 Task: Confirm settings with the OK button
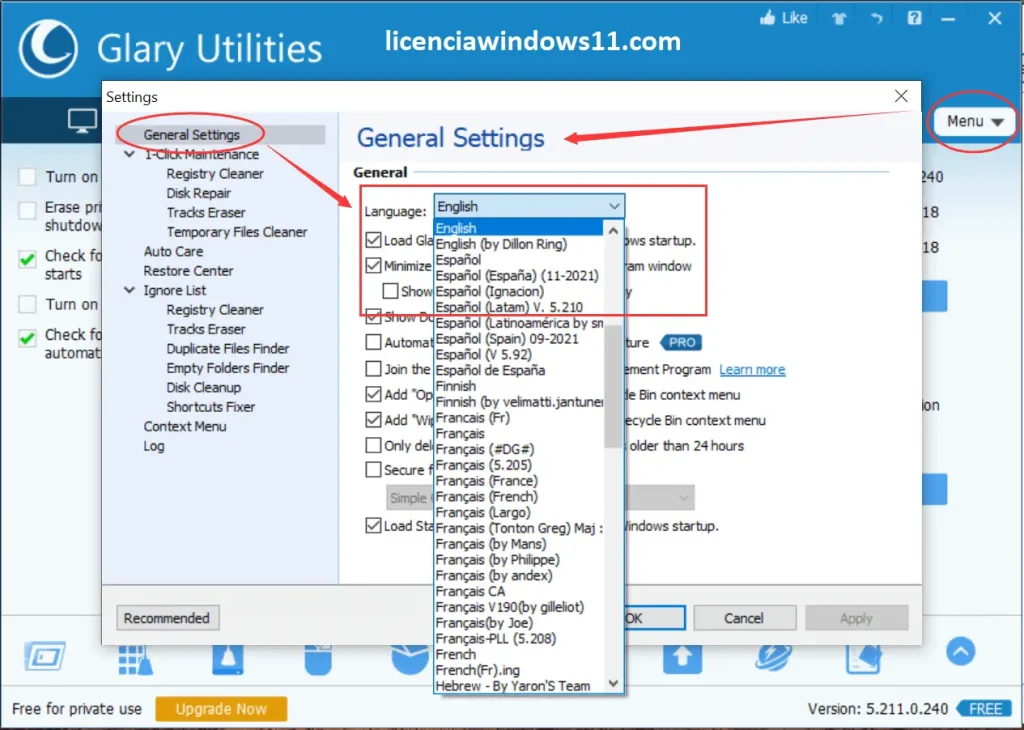click(654, 618)
